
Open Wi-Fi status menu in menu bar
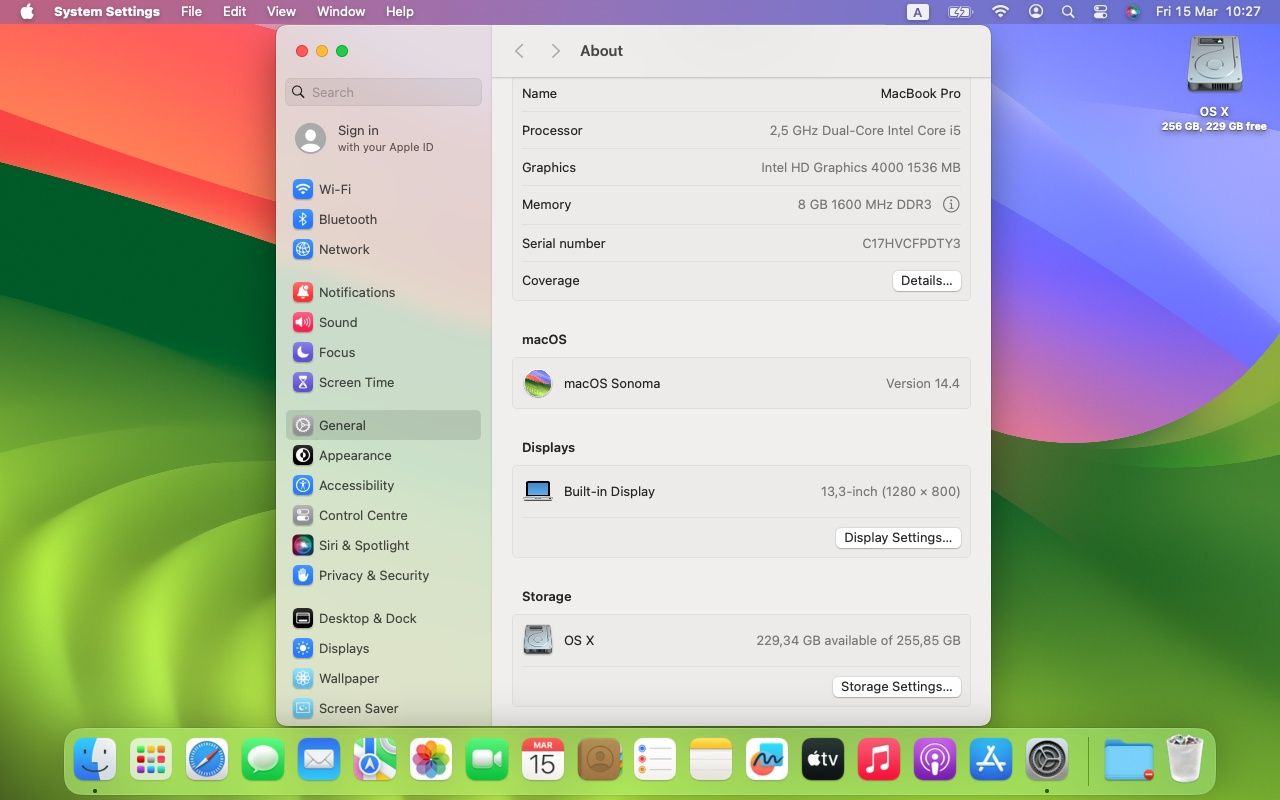(1000, 12)
